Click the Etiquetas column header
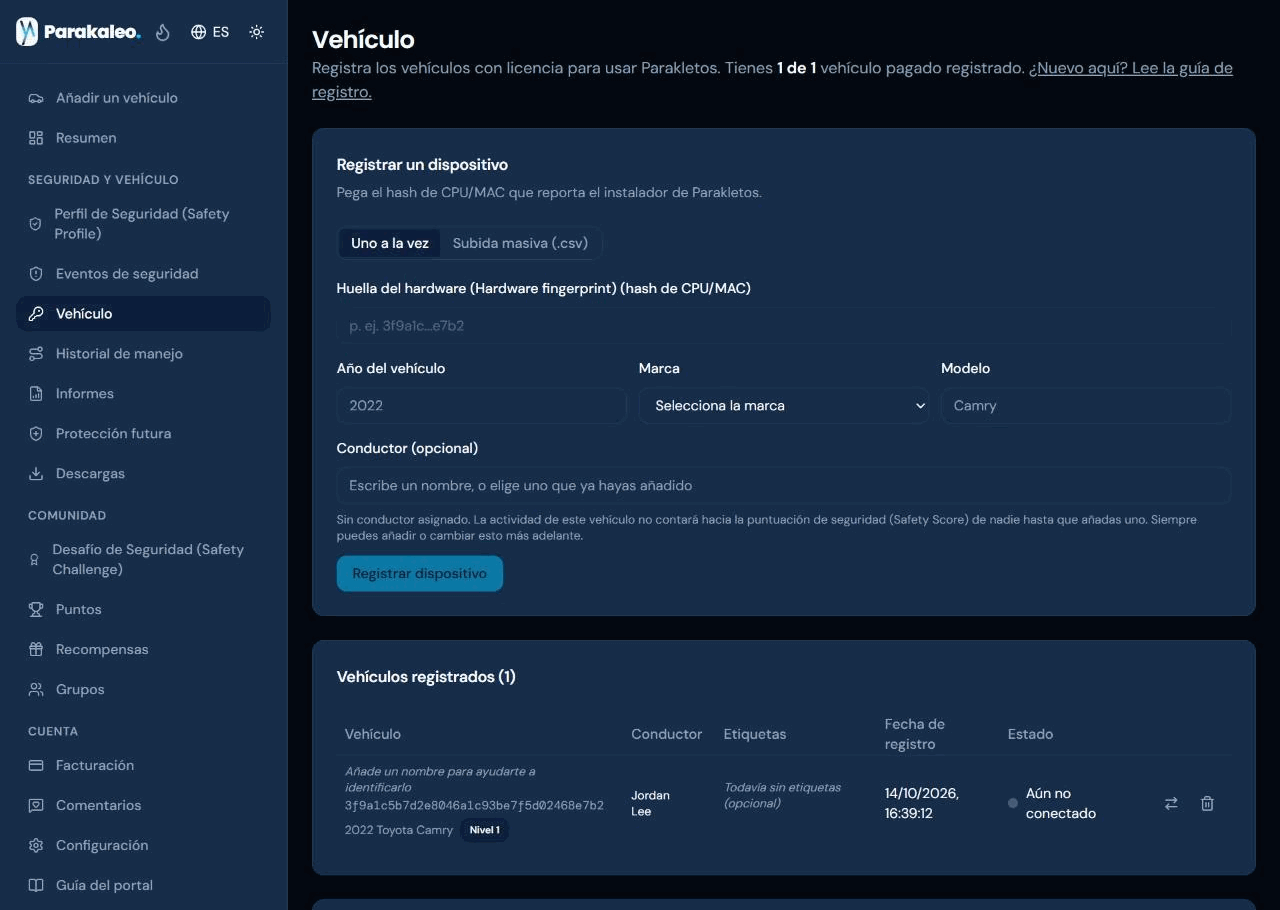Viewport: 1280px width, 910px height. coord(755,734)
